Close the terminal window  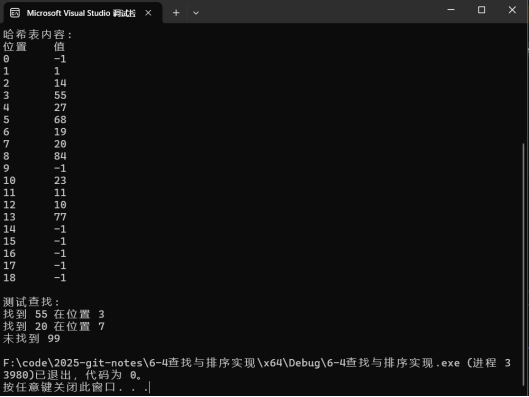512,10
